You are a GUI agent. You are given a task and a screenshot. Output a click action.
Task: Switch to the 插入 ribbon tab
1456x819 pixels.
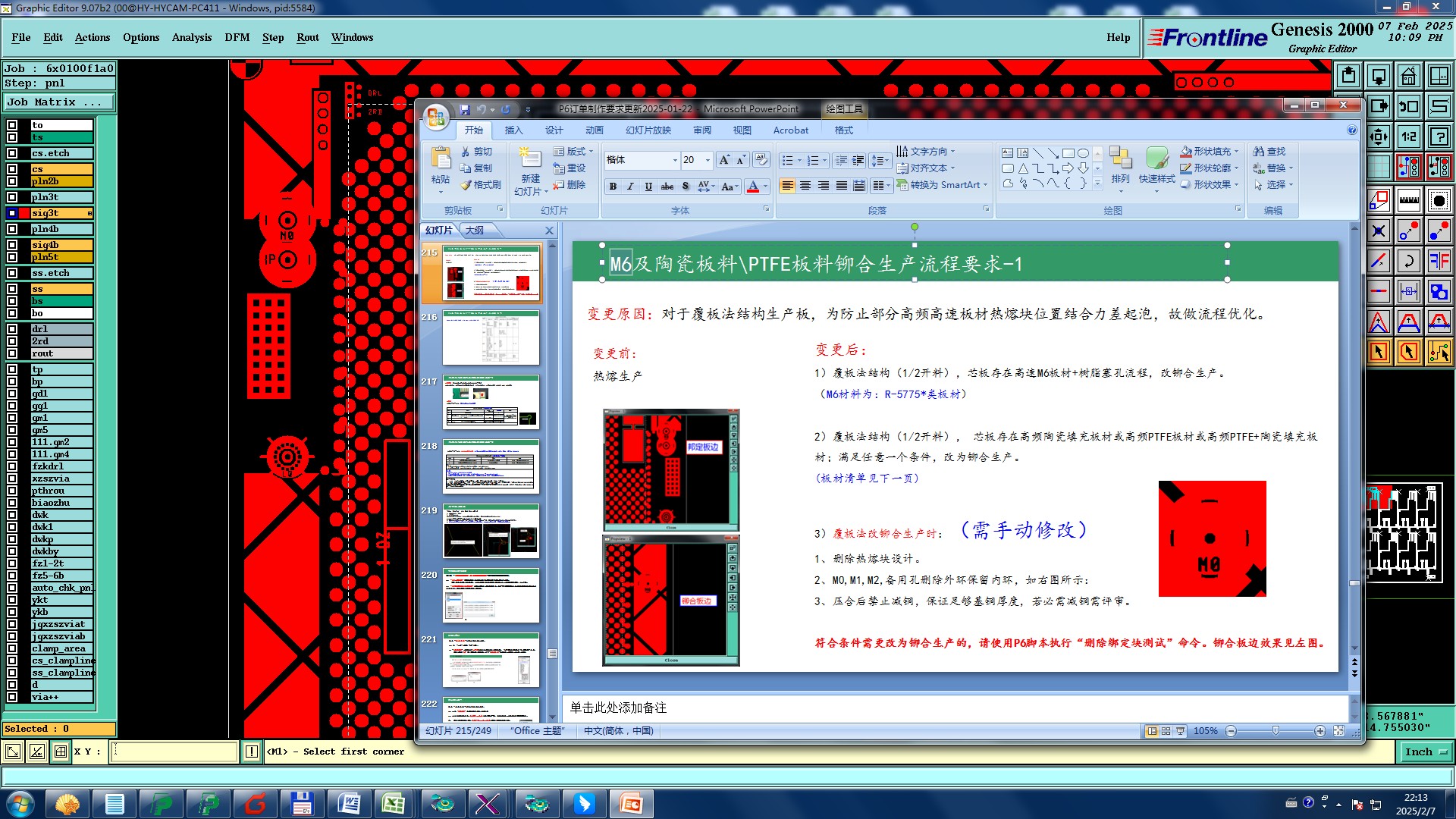point(513,130)
